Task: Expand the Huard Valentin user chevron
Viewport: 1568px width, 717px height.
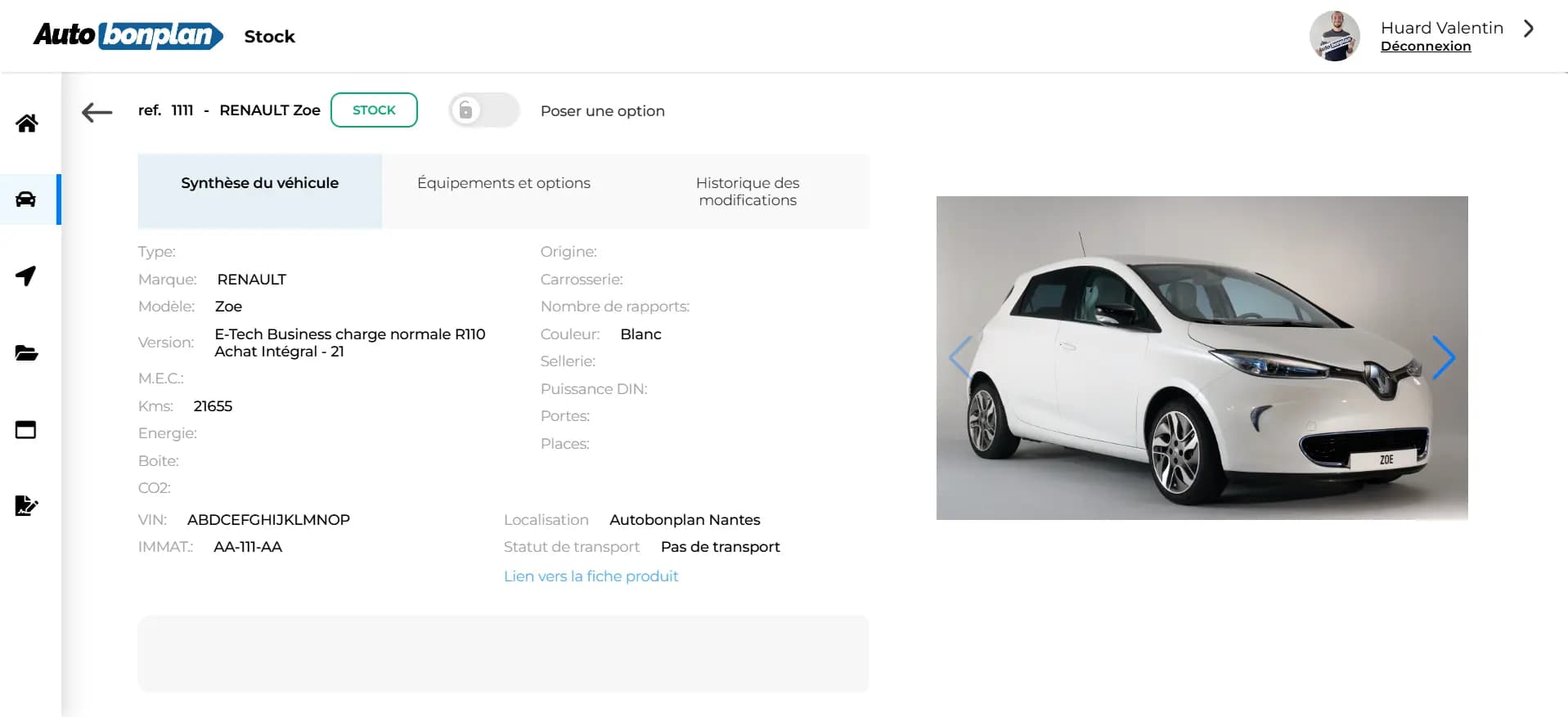Action: 1528,29
